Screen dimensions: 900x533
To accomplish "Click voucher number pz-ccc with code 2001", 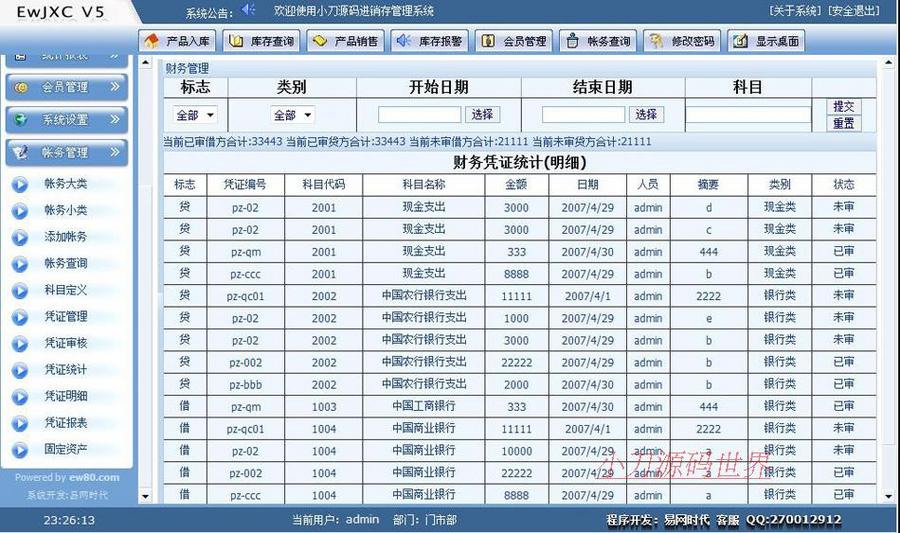I will tap(246, 274).
